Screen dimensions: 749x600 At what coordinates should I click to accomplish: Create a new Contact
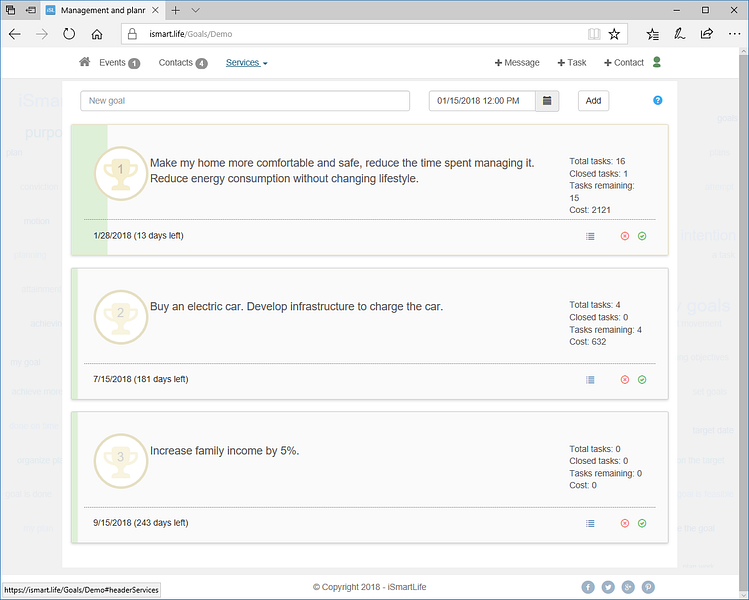[624, 63]
